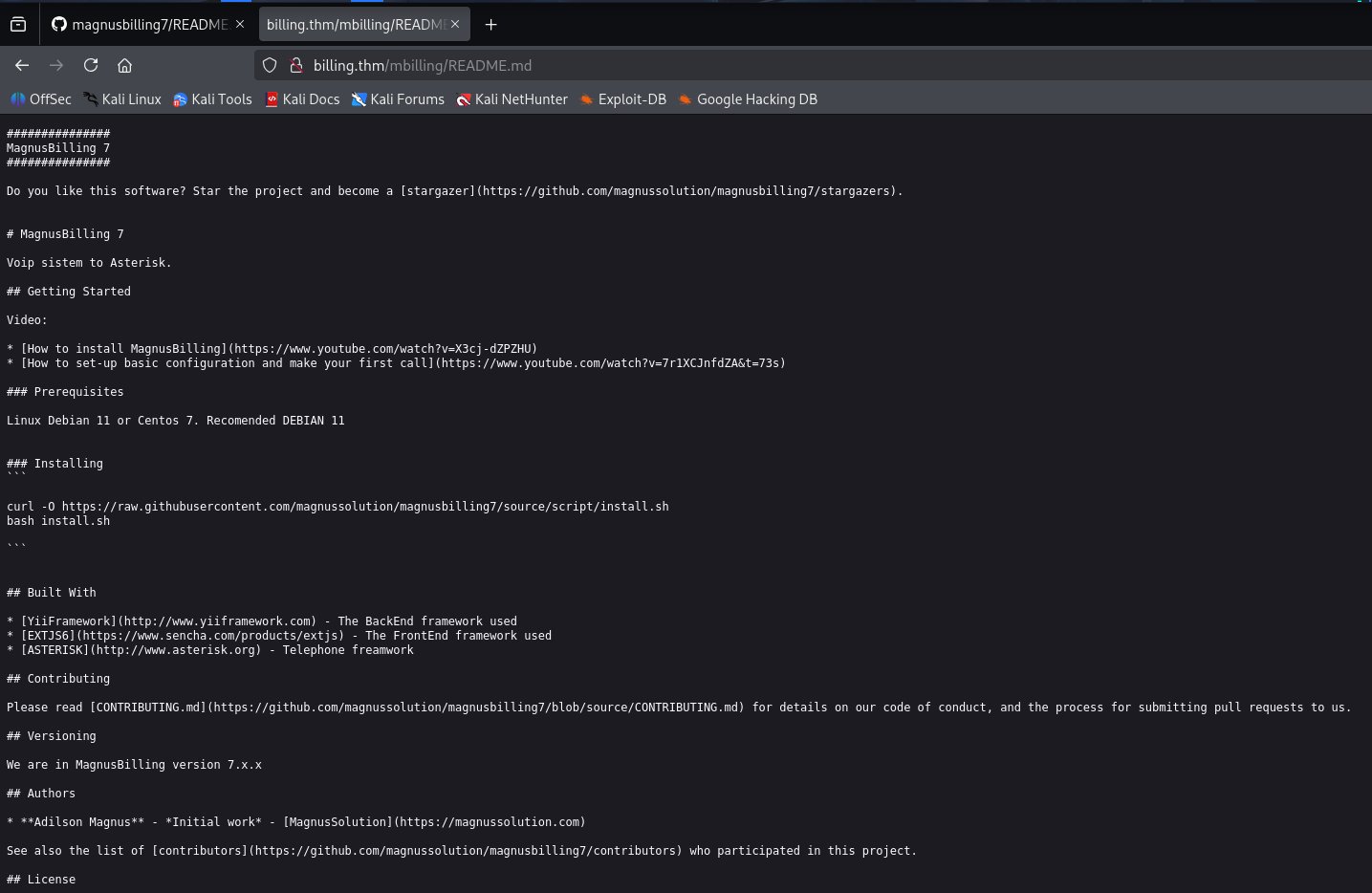Close the magnusbilling7 GitHub tab
The height and width of the screenshot is (893, 1372).
coord(240,24)
